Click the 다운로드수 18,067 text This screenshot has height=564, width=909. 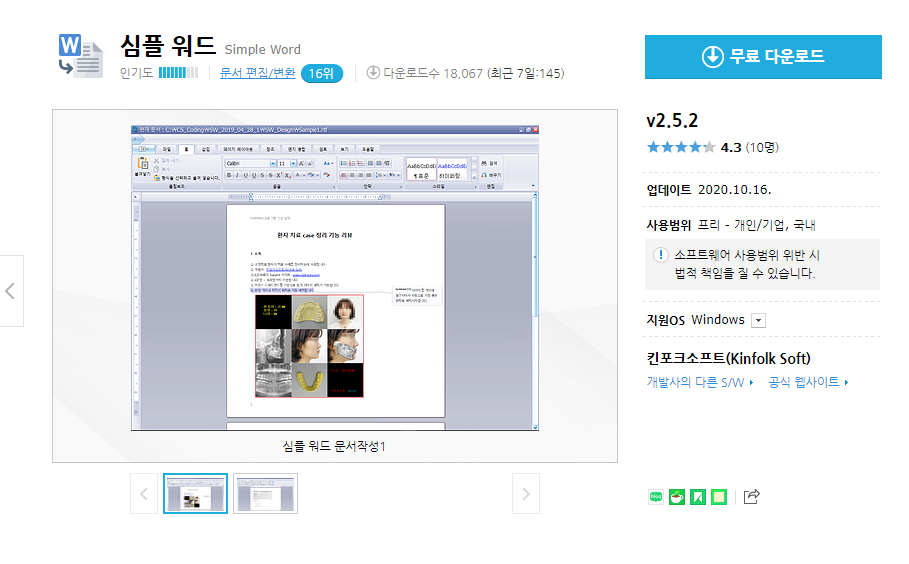pyautogui.click(x=432, y=73)
